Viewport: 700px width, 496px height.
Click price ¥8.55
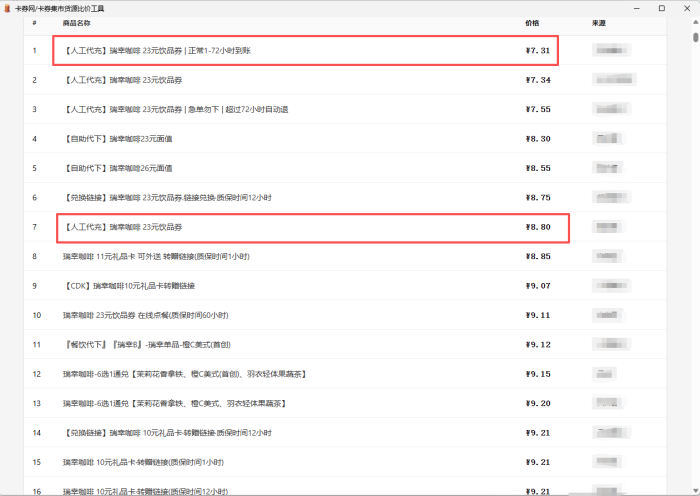tap(538, 168)
